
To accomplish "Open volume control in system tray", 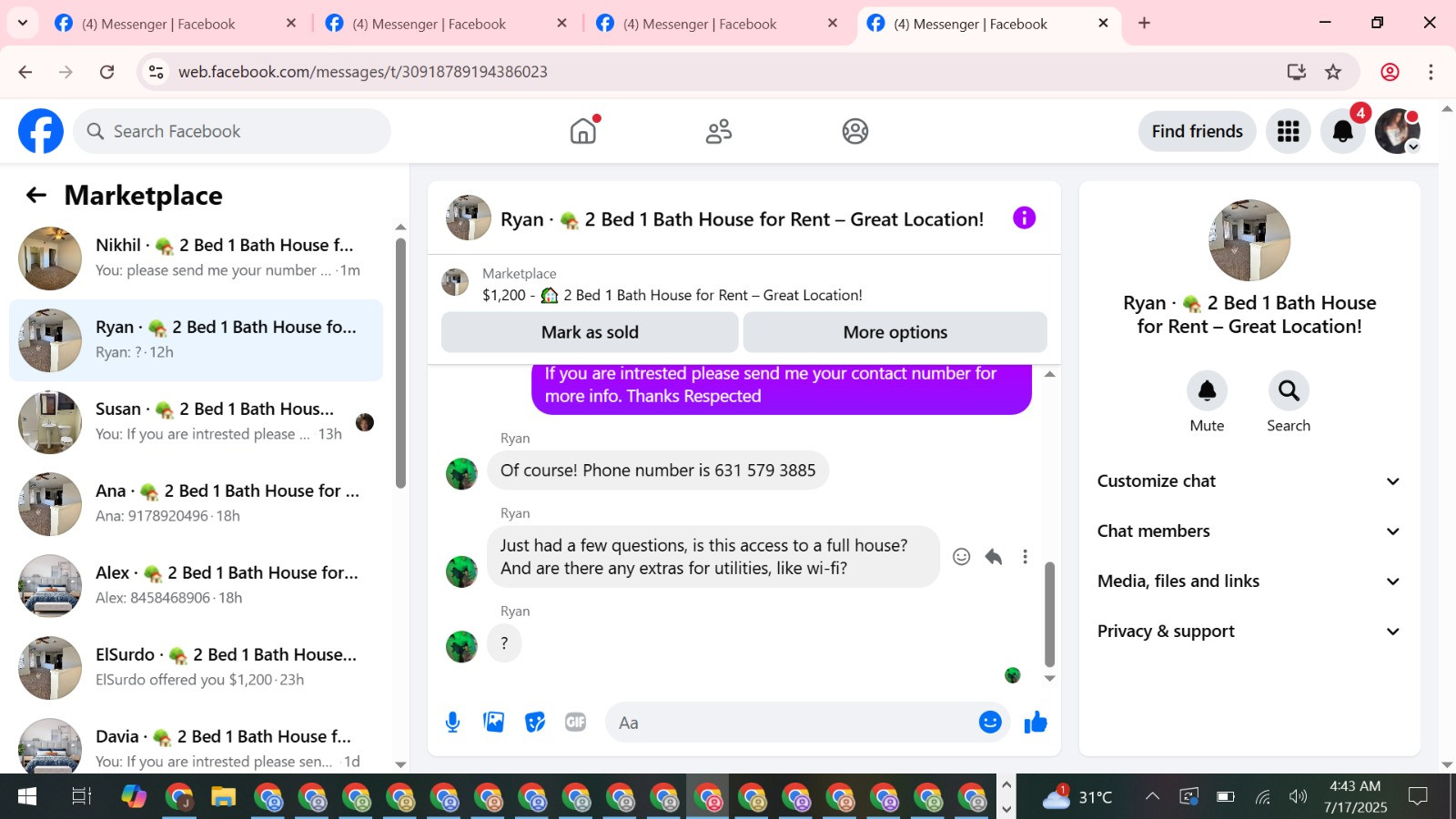I will (1299, 797).
